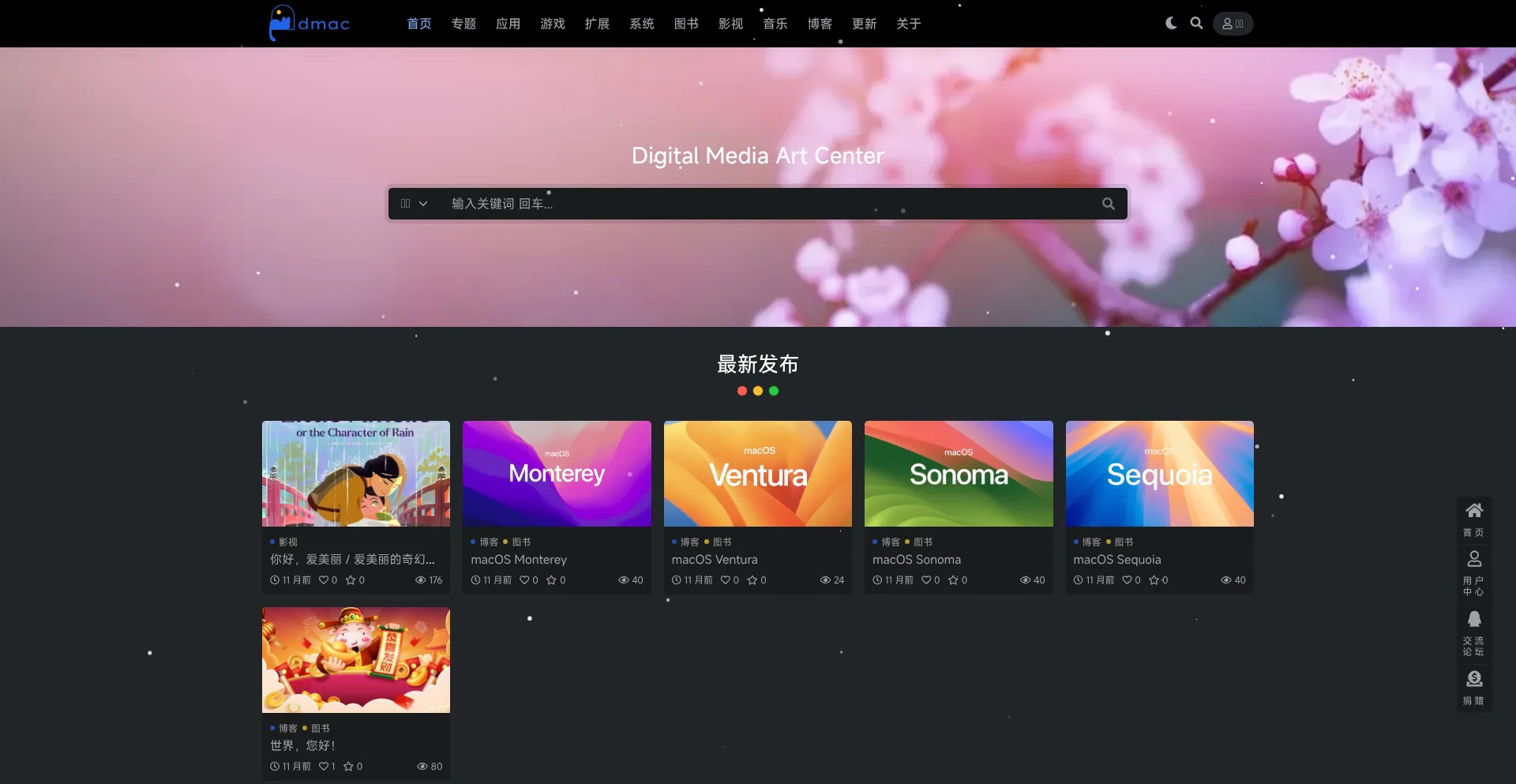Open the 更新 nav menu
1516x784 pixels.
pos(865,24)
